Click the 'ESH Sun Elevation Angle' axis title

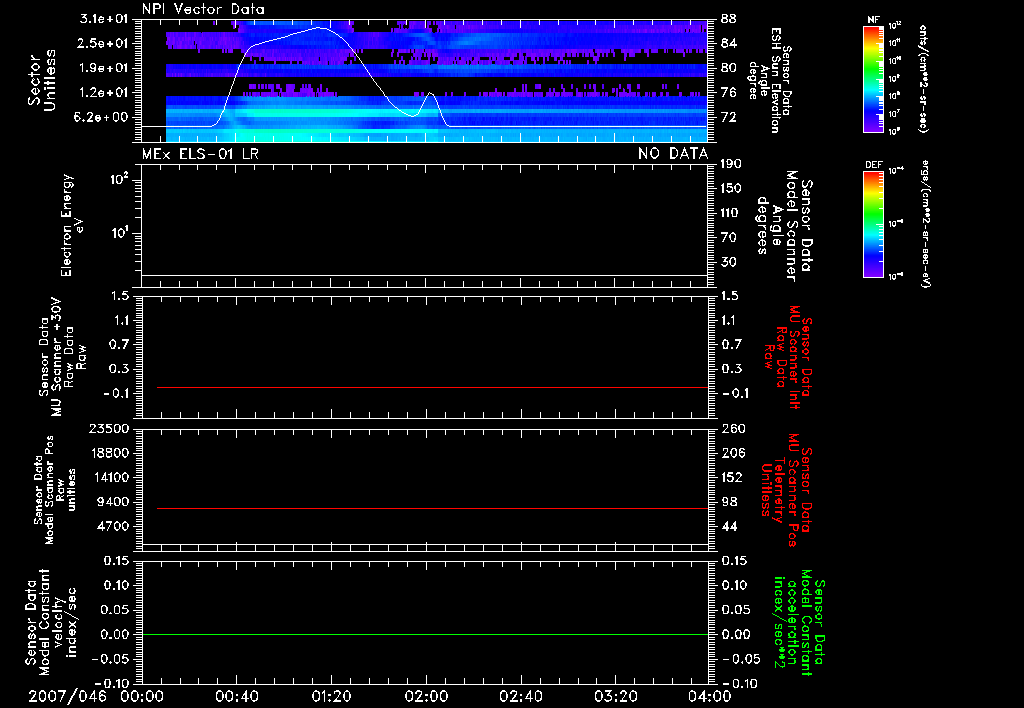(x=770, y=80)
